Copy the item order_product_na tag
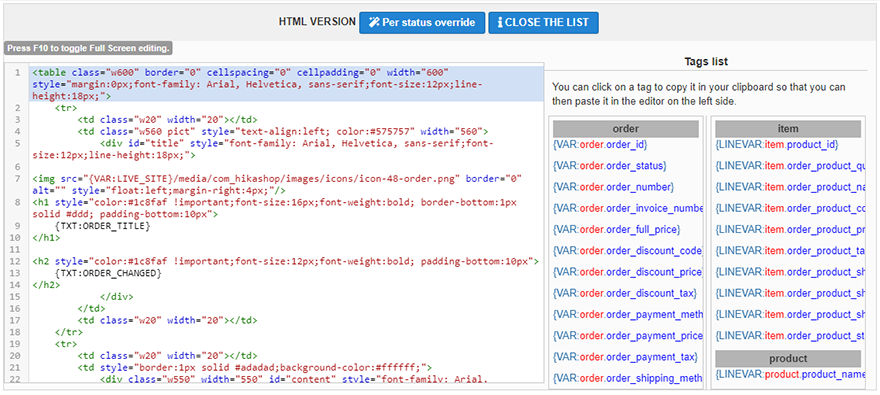This screenshot has width=880, height=395. point(790,187)
